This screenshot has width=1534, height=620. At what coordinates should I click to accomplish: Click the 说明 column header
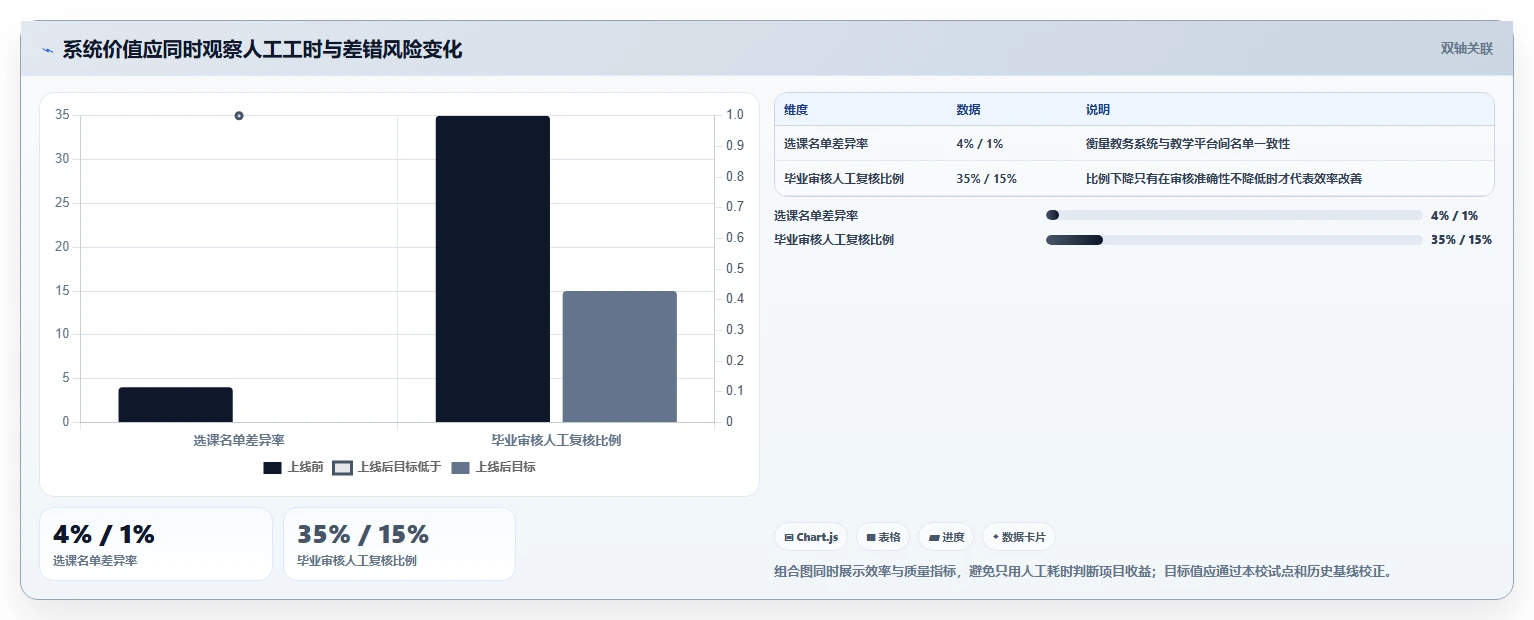(1098, 110)
